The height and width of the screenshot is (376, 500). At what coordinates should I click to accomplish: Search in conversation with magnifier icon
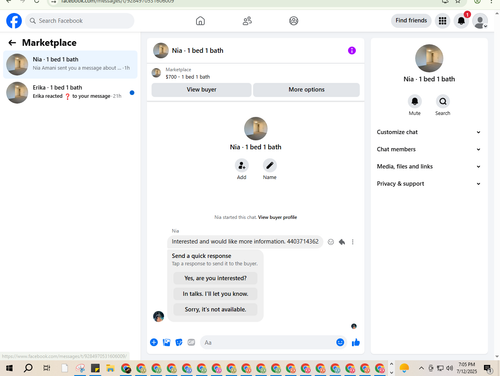click(x=443, y=101)
